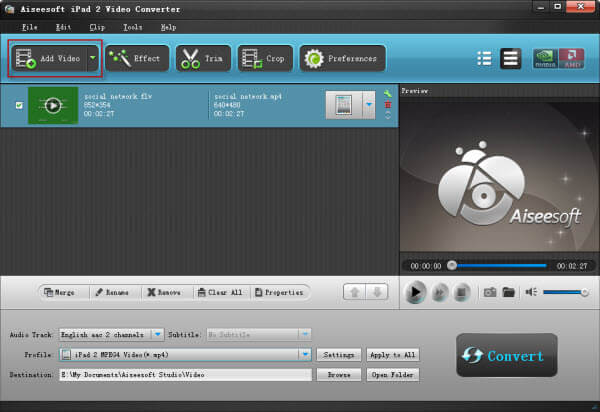Expand the Add Video dropdown arrow
The width and height of the screenshot is (600, 412).
(93, 58)
